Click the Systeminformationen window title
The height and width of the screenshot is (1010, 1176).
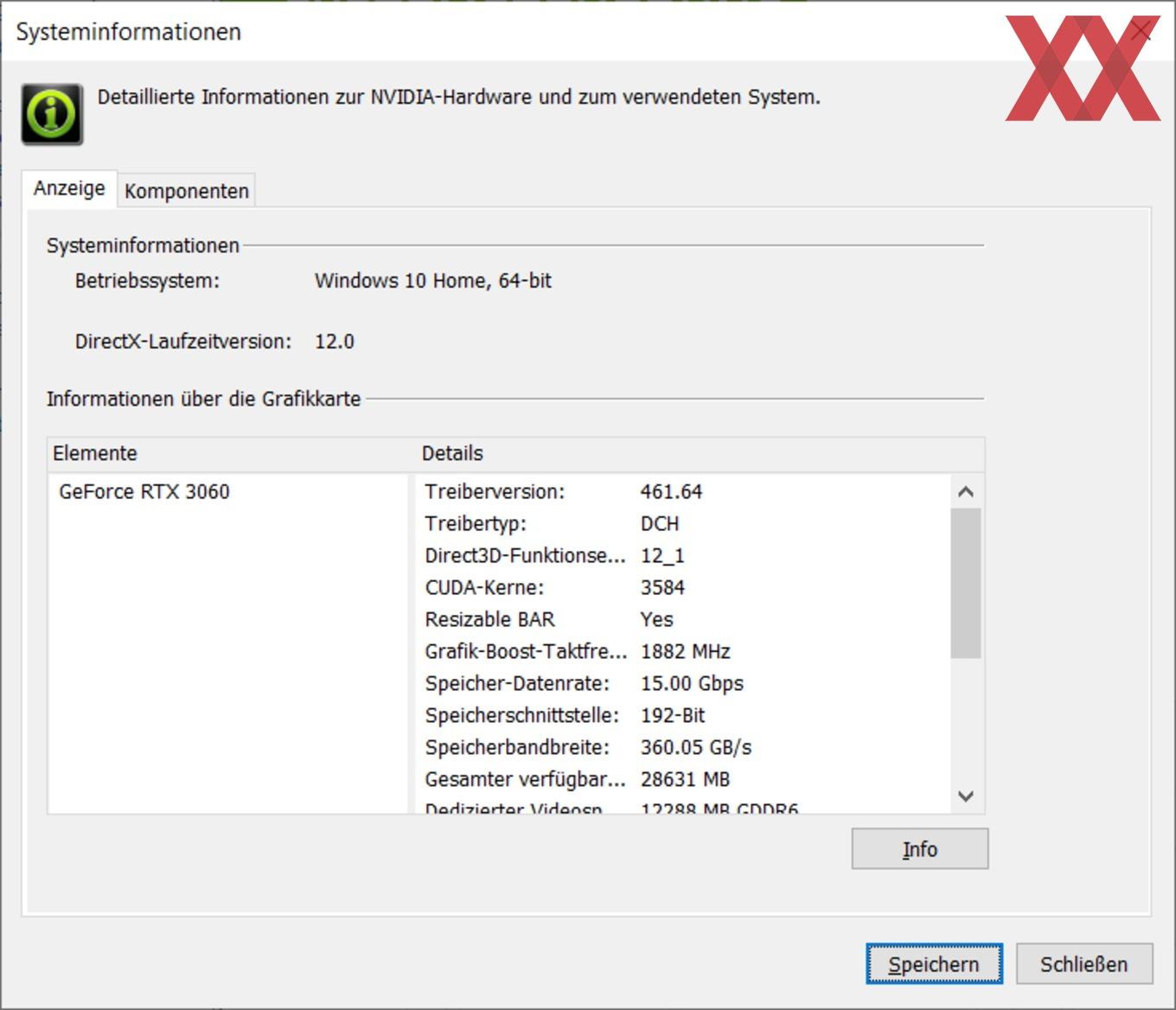click(129, 32)
